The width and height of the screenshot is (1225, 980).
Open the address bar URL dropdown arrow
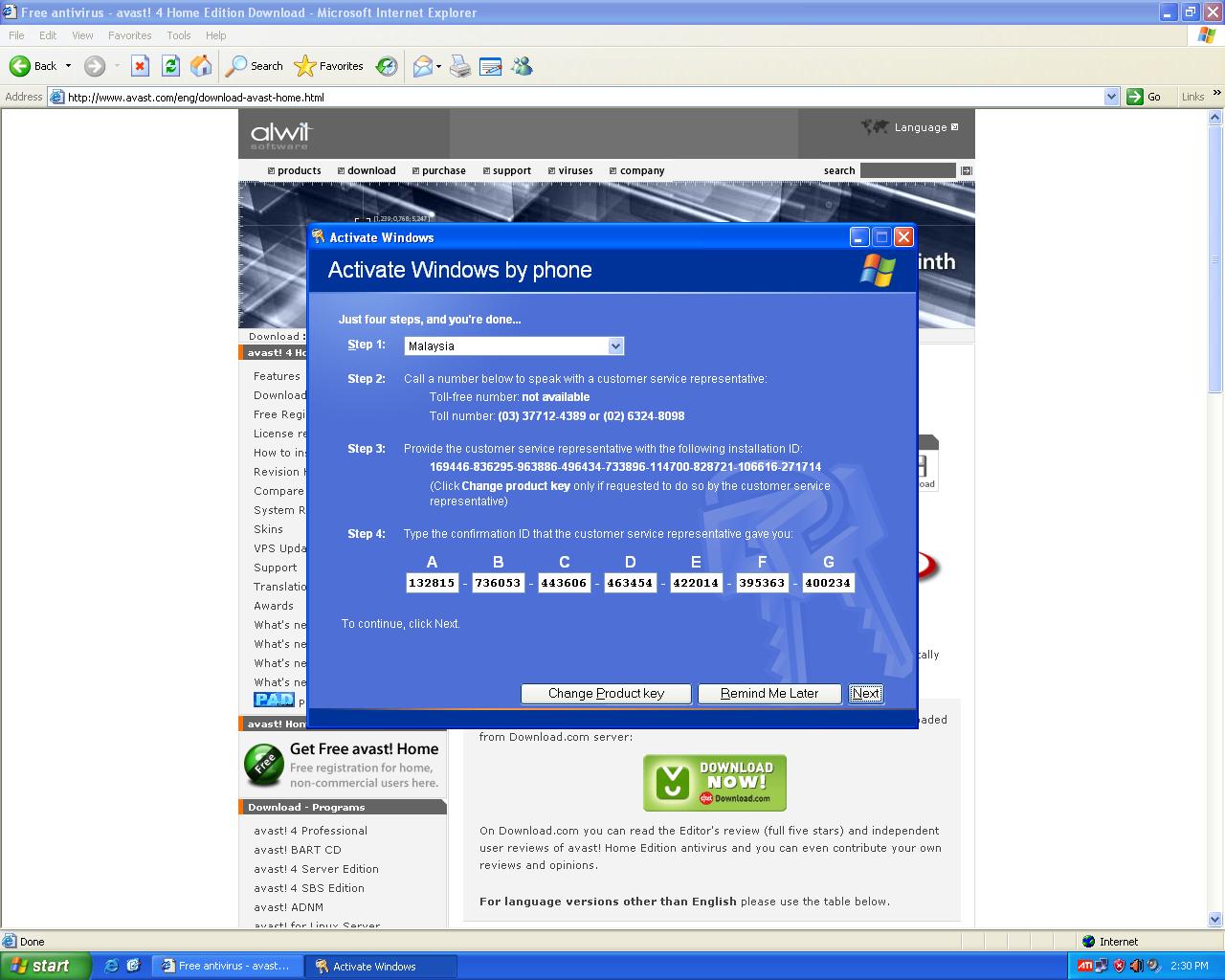[1111, 97]
